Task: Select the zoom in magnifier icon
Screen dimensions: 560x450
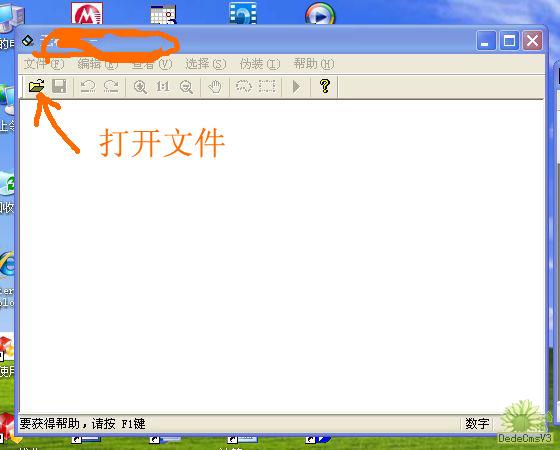Action: [x=140, y=87]
